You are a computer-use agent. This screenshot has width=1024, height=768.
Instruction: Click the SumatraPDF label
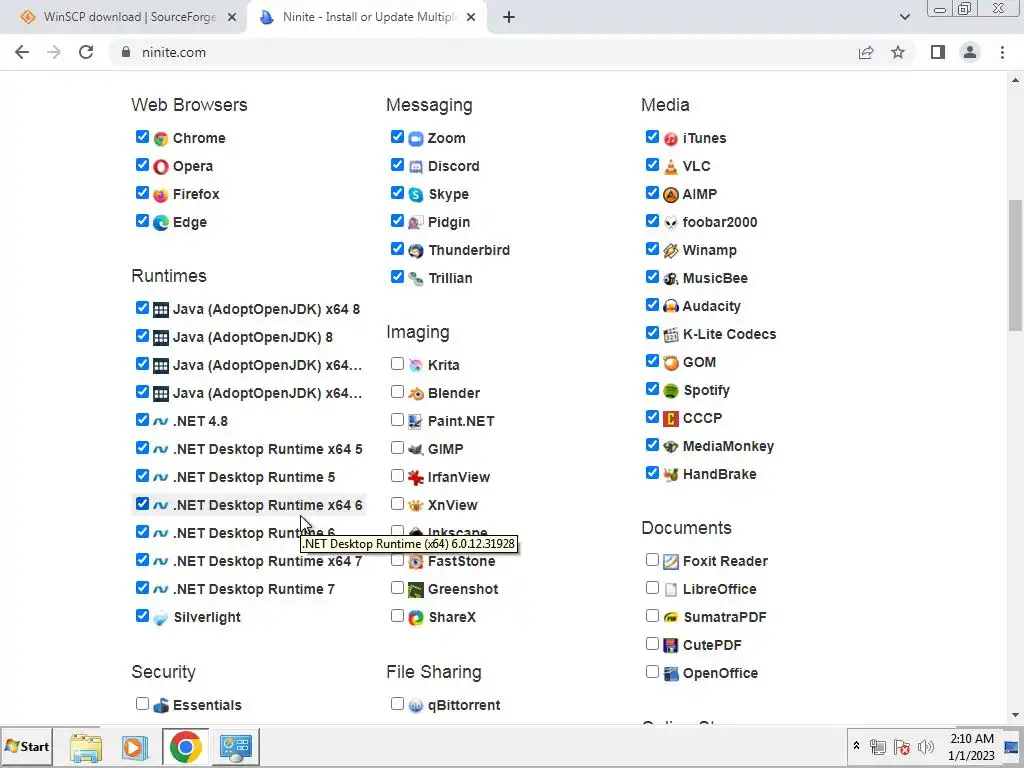[724, 618]
